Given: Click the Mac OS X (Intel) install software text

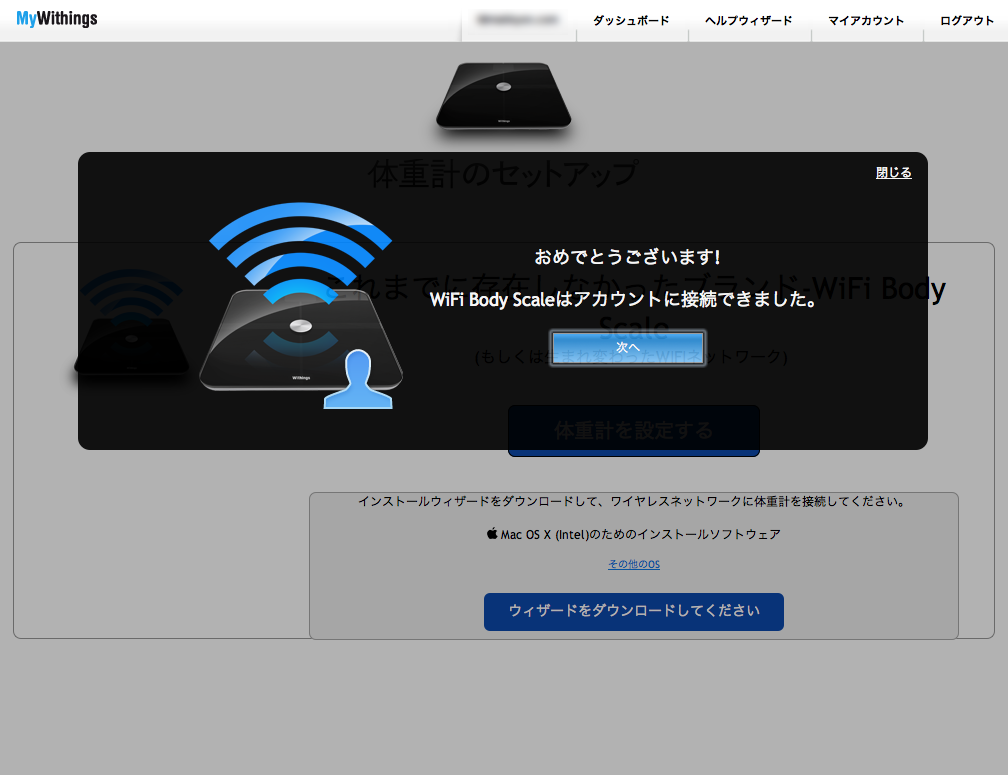Looking at the screenshot, I should (640, 534).
